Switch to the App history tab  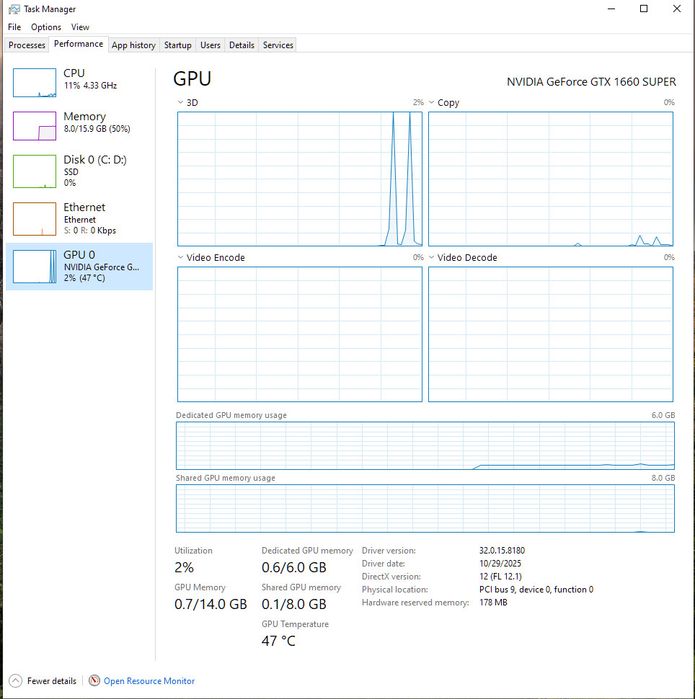[133, 45]
